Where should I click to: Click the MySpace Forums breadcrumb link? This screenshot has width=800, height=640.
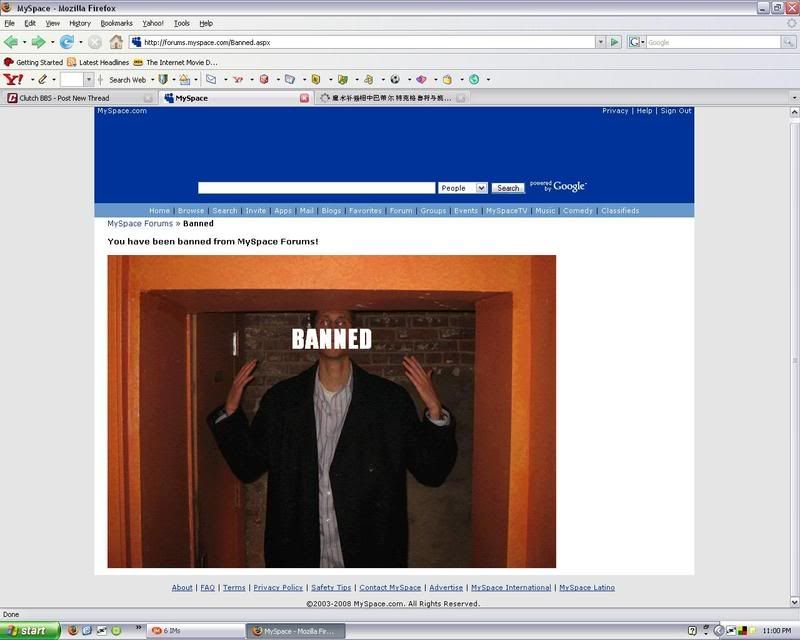pos(140,224)
